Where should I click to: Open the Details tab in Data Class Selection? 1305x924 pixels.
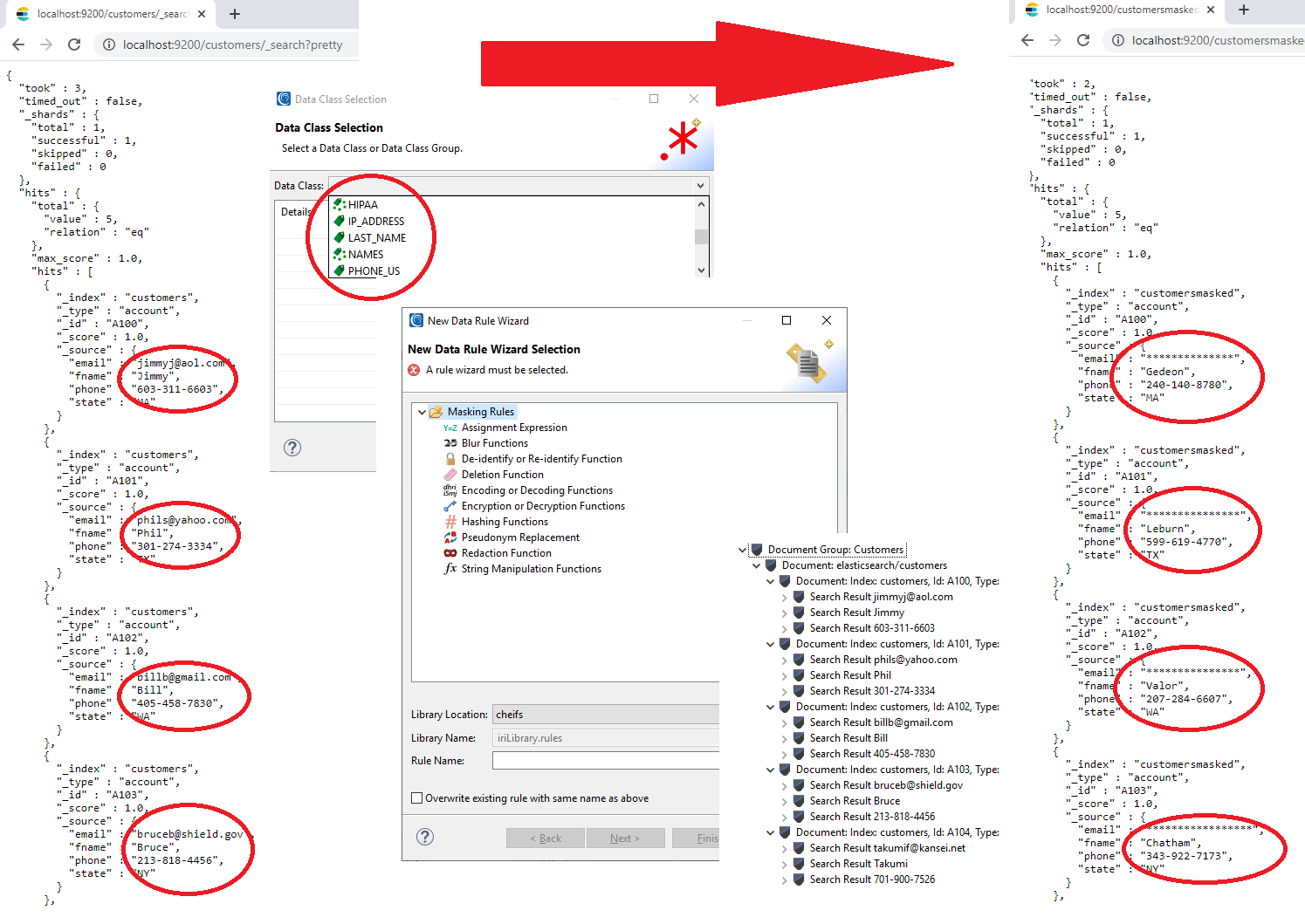(296, 212)
